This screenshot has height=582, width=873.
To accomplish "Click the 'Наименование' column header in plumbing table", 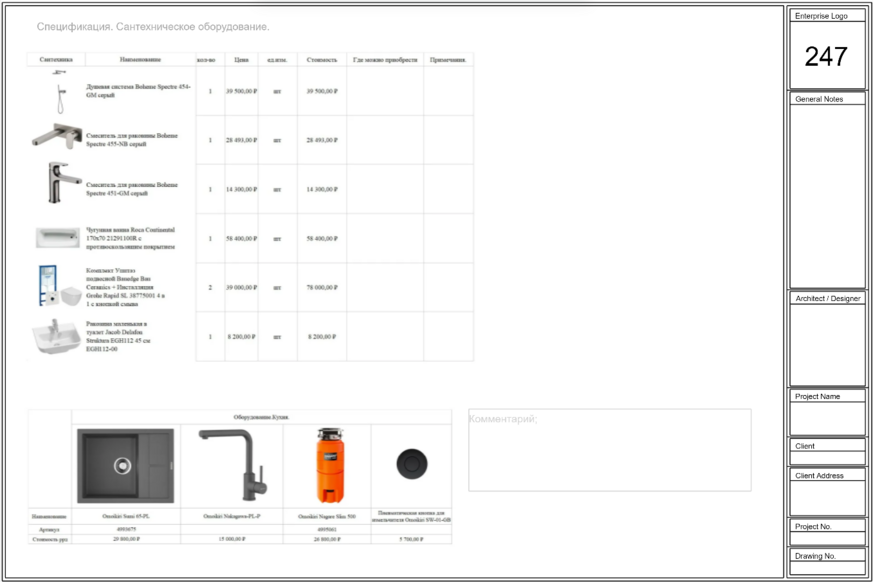I will 140,60.
